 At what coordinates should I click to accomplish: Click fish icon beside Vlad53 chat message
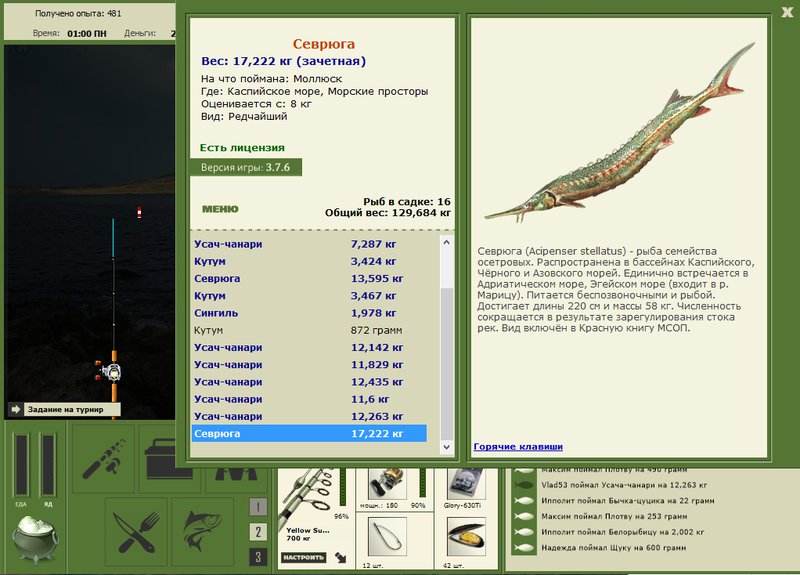524,485
